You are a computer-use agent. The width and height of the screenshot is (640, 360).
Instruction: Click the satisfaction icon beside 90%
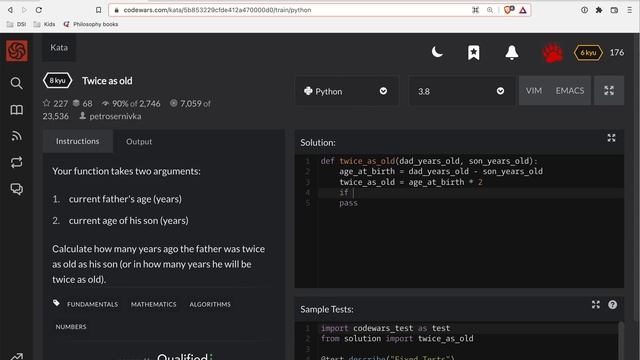click(x=105, y=104)
